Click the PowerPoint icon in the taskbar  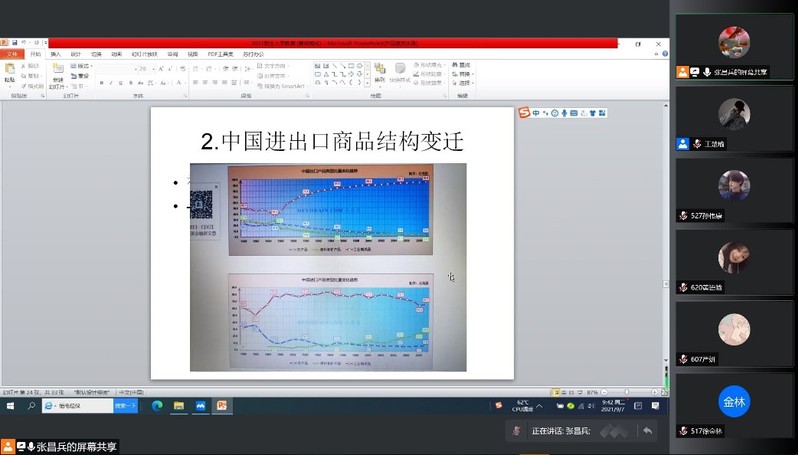point(222,406)
